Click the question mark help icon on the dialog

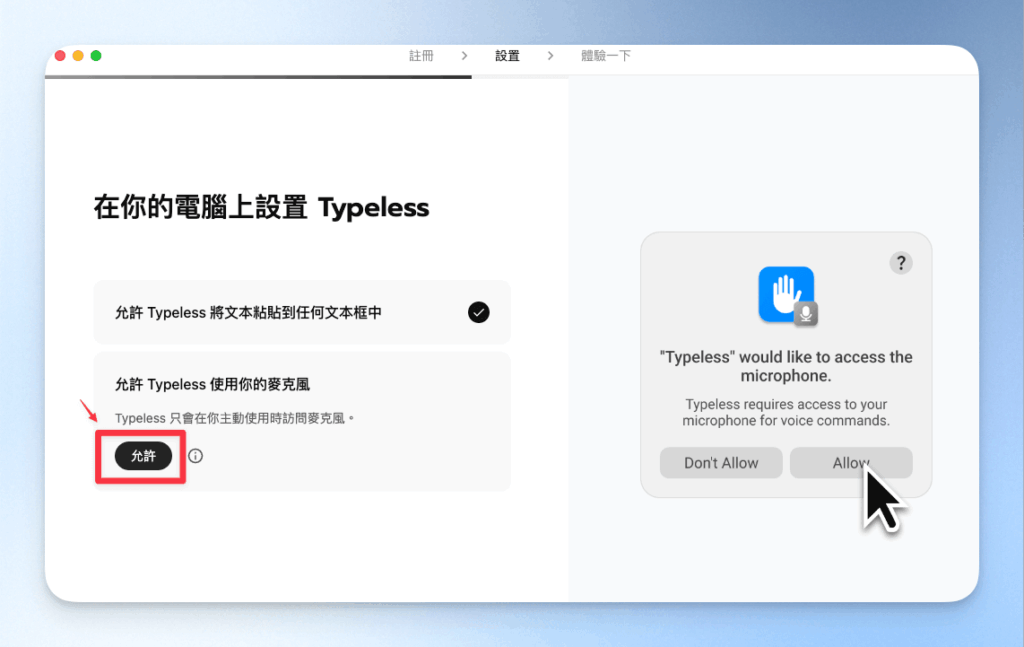click(901, 263)
